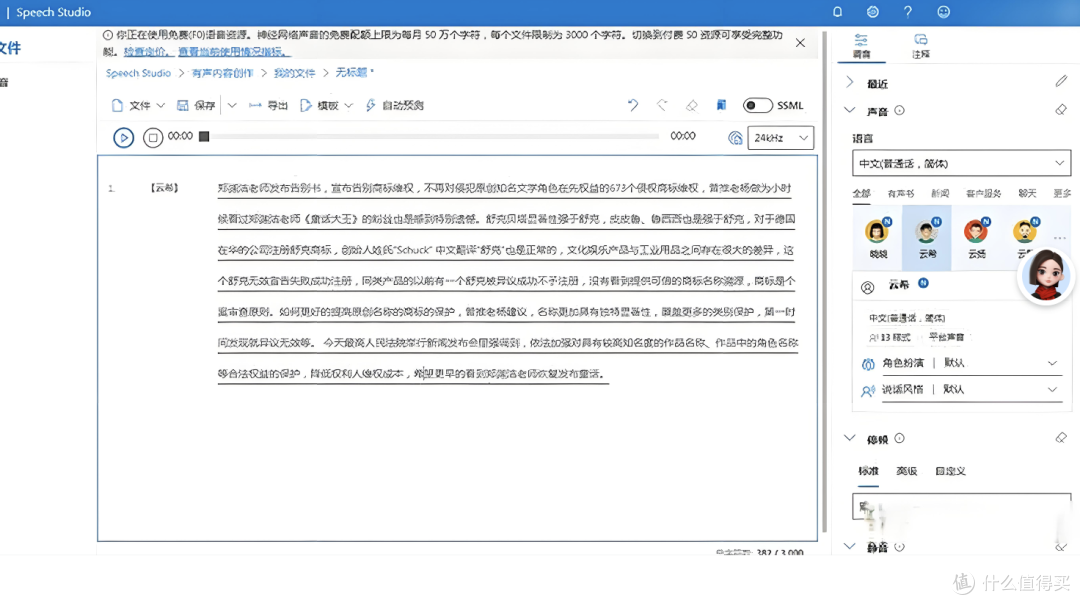1080x605 pixels.
Task: Open the 检查定价 pricing link
Action: tap(147, 52)
